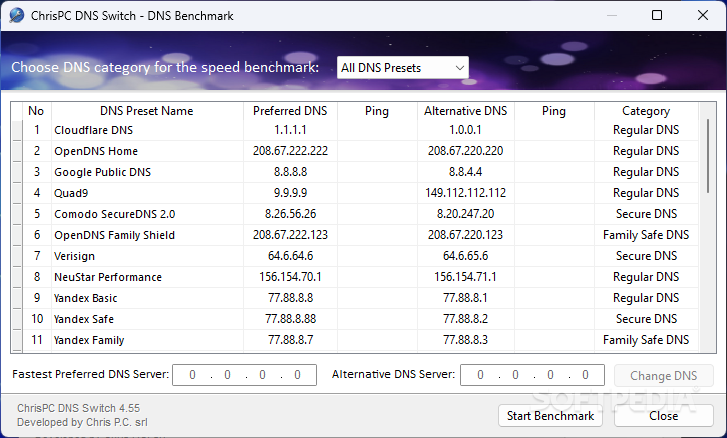727x438 pixels.
Task: Click preferred DNS value 208.67.222.123
Action: point(290,235)
